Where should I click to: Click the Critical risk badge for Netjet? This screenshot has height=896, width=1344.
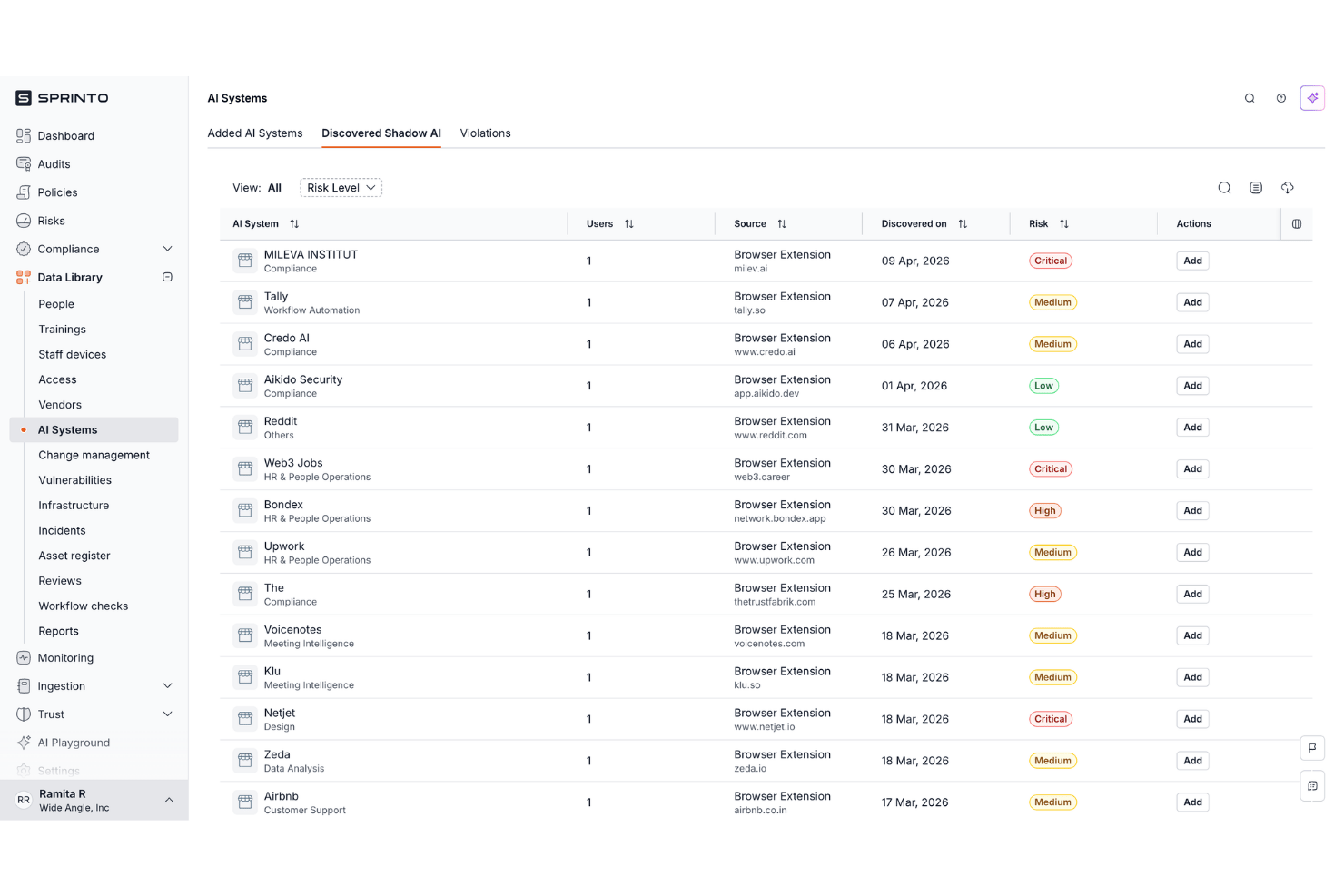[1051, 719]
